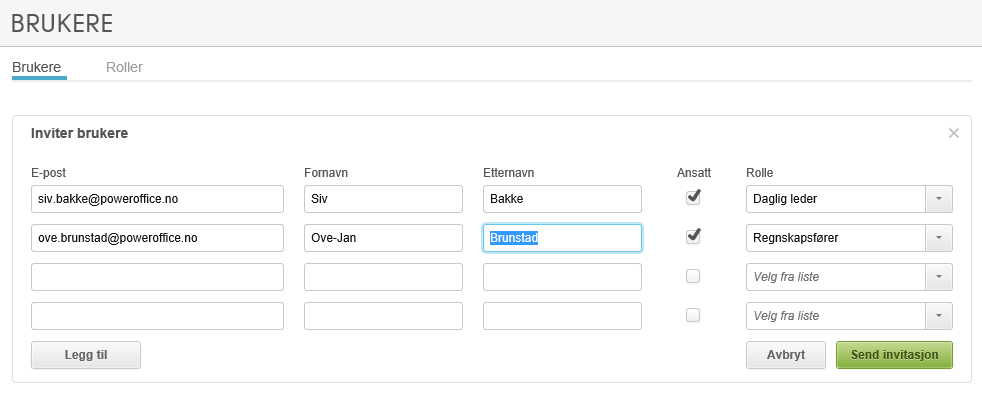Uncheck Ansatt for Ove-Jan Brunstad
This screenshot has height=395, width=982.
[x=693, y=237]
